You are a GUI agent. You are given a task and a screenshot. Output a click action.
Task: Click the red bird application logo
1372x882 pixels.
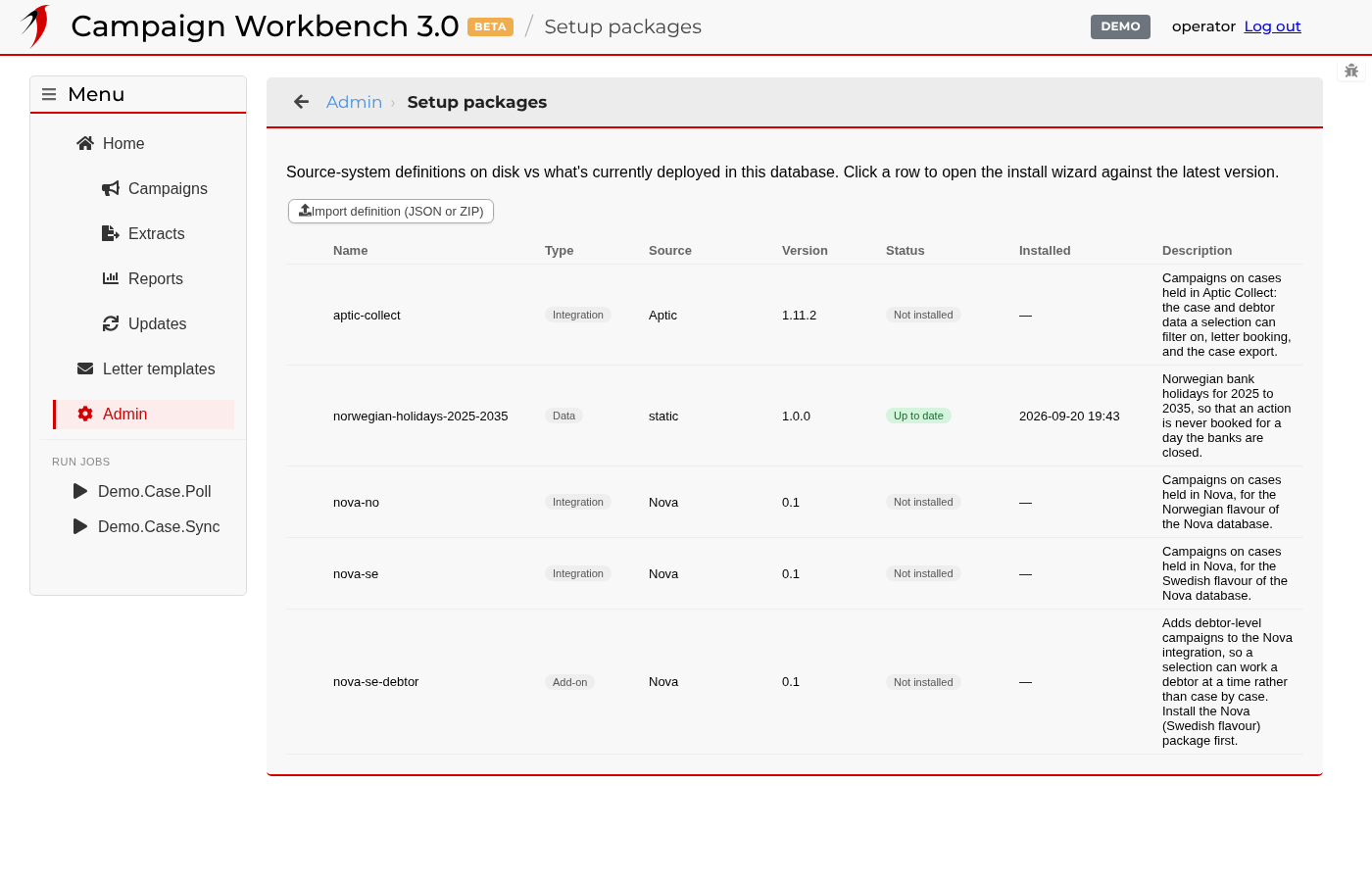35,26
